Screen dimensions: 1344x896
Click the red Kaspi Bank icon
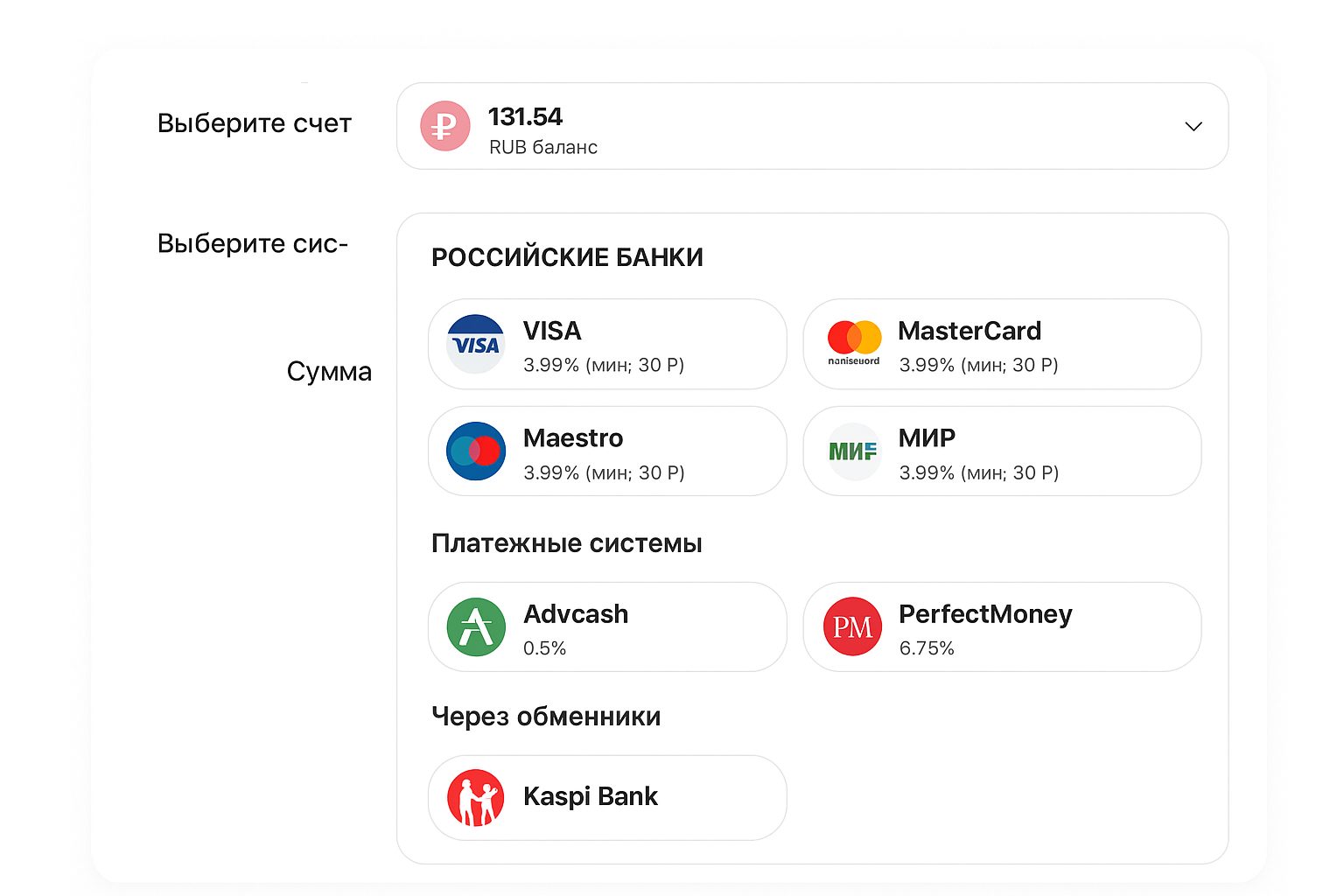coord(475,798)
